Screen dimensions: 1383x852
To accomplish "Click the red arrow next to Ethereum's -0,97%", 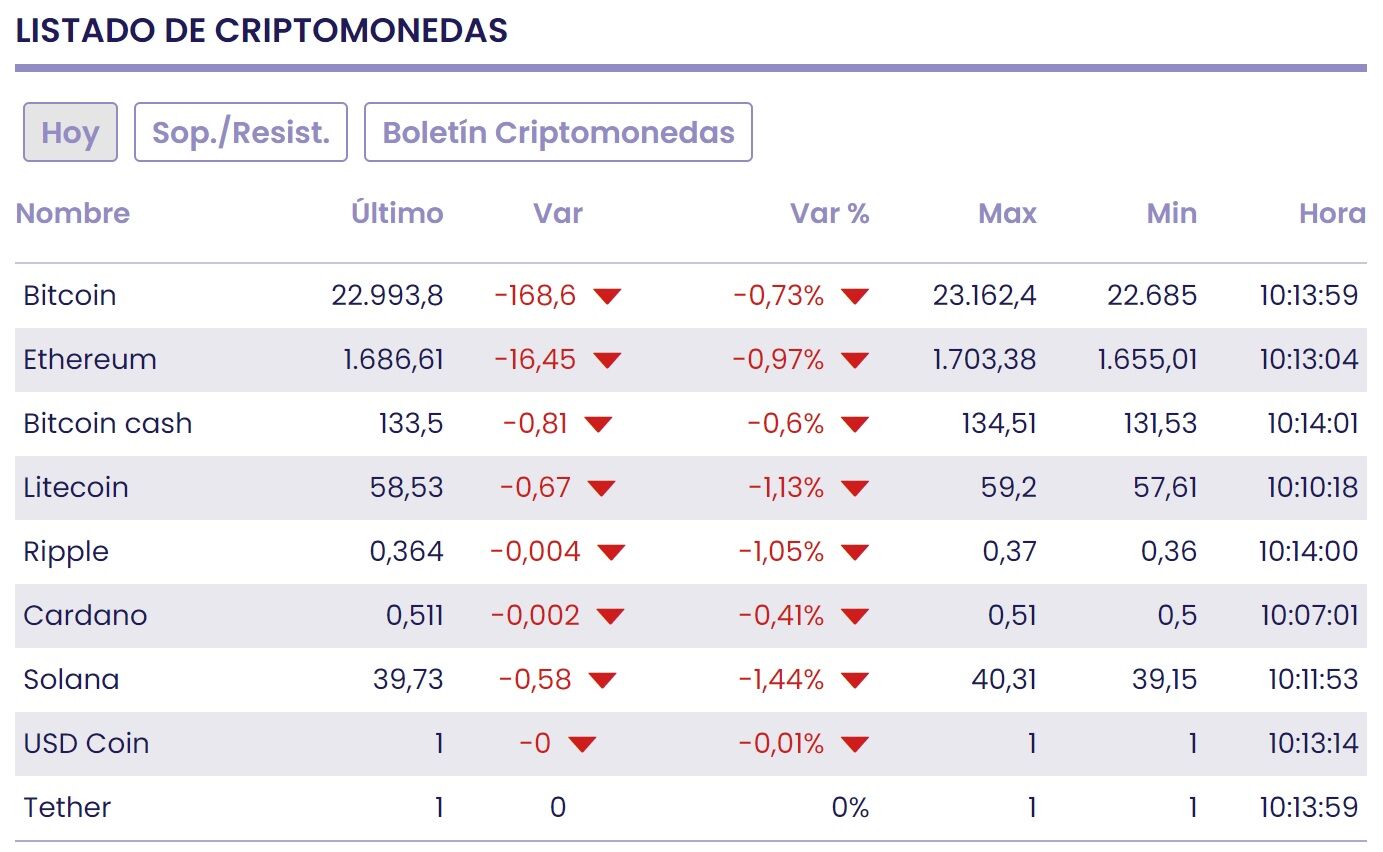I will tap(855, 360).
